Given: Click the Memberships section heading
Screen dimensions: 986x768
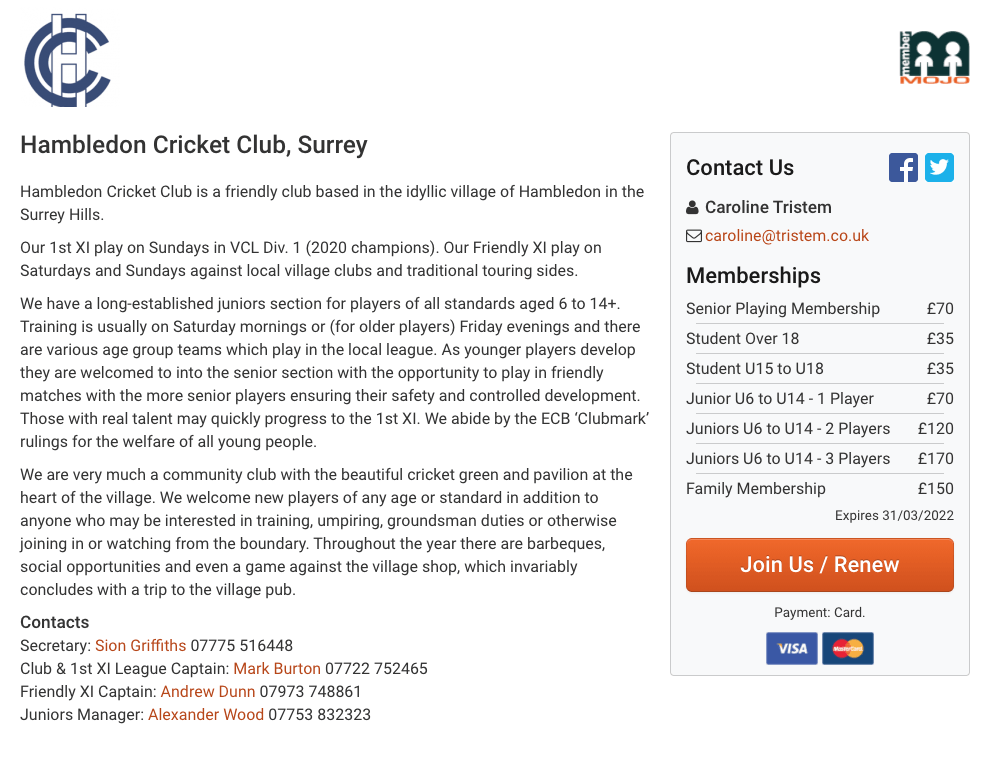Looking at the screenshot, I should [753, 276].
